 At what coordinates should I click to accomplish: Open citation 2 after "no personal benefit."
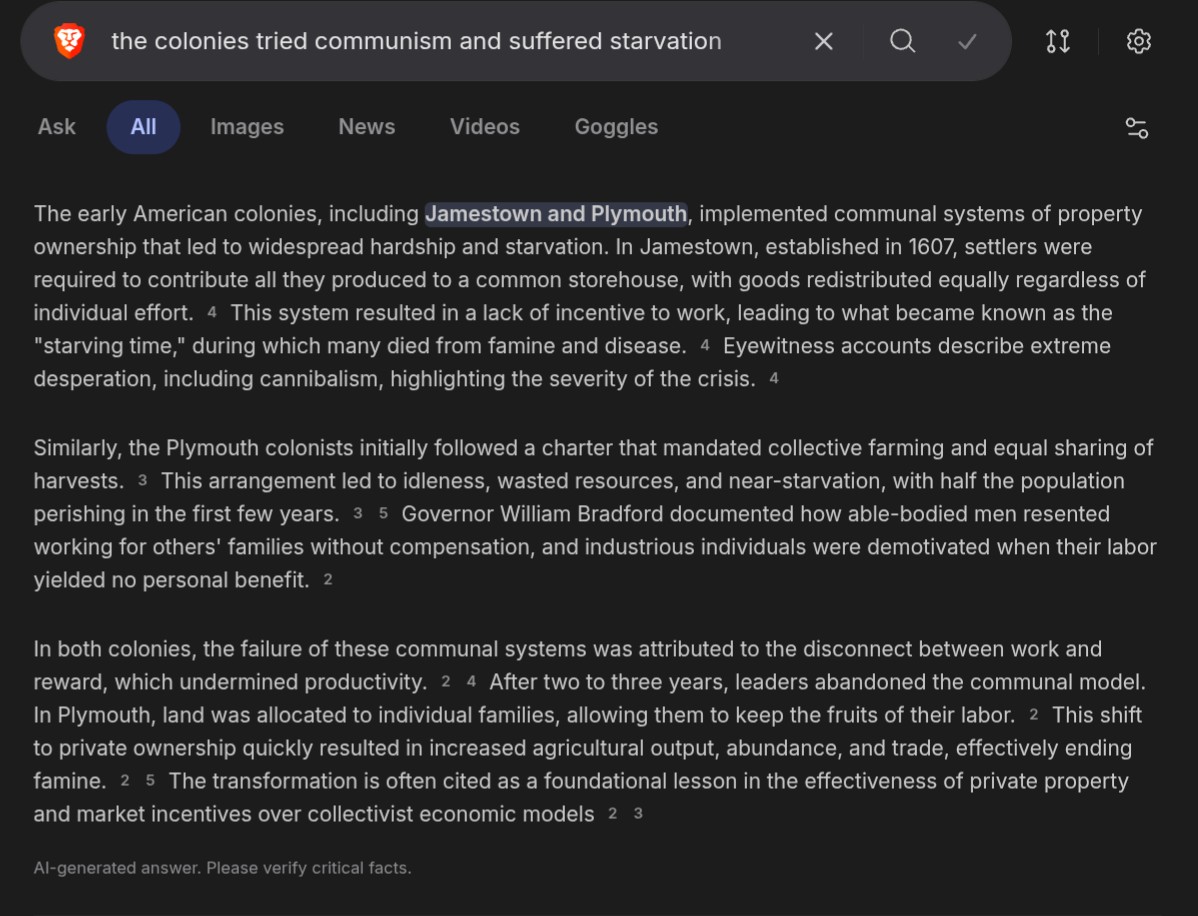pyautogui.click(x=328, y=580)
